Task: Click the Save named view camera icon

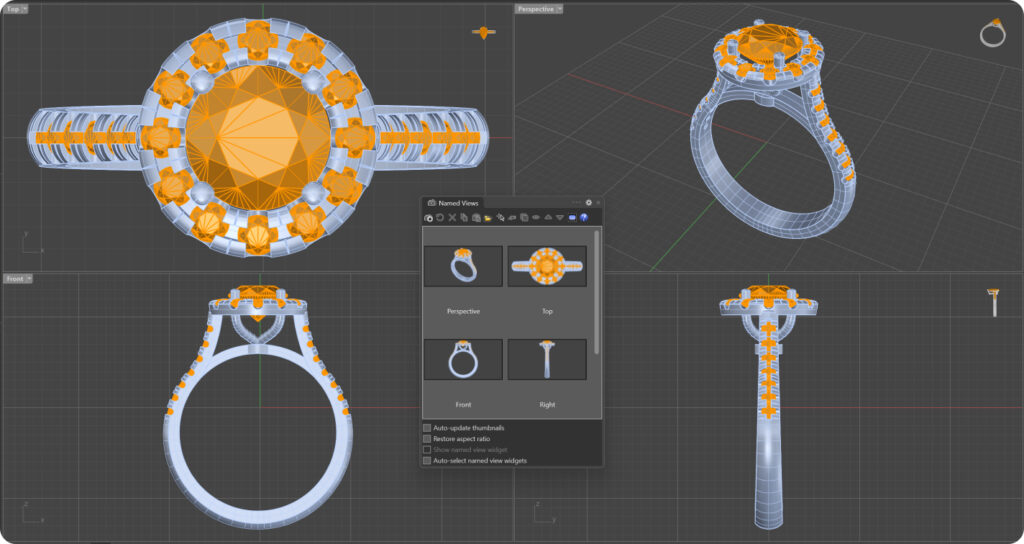Action: coord(429,217)
